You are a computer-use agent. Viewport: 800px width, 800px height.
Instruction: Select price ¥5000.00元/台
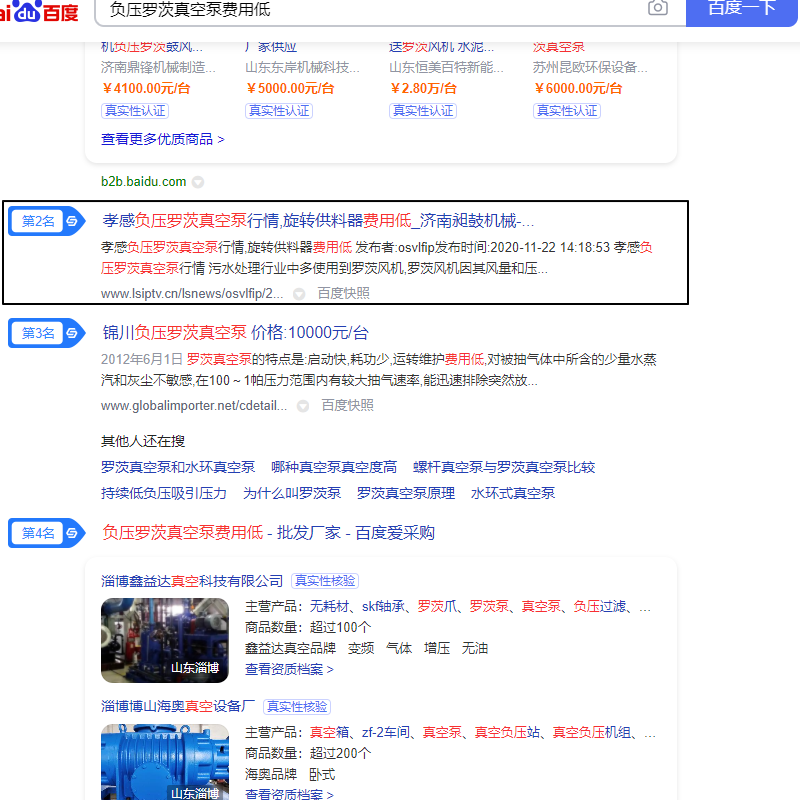point(290,89)
